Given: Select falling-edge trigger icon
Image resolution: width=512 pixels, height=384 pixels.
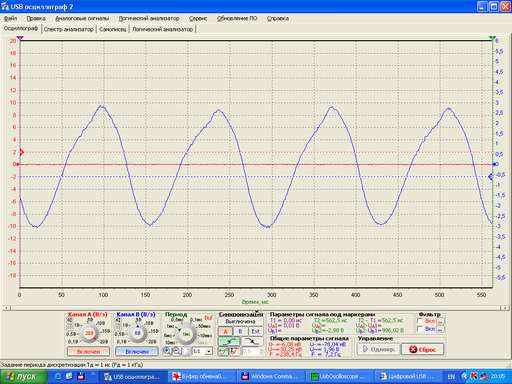Looking at the screenshot, I should click(x=252, y=341).
